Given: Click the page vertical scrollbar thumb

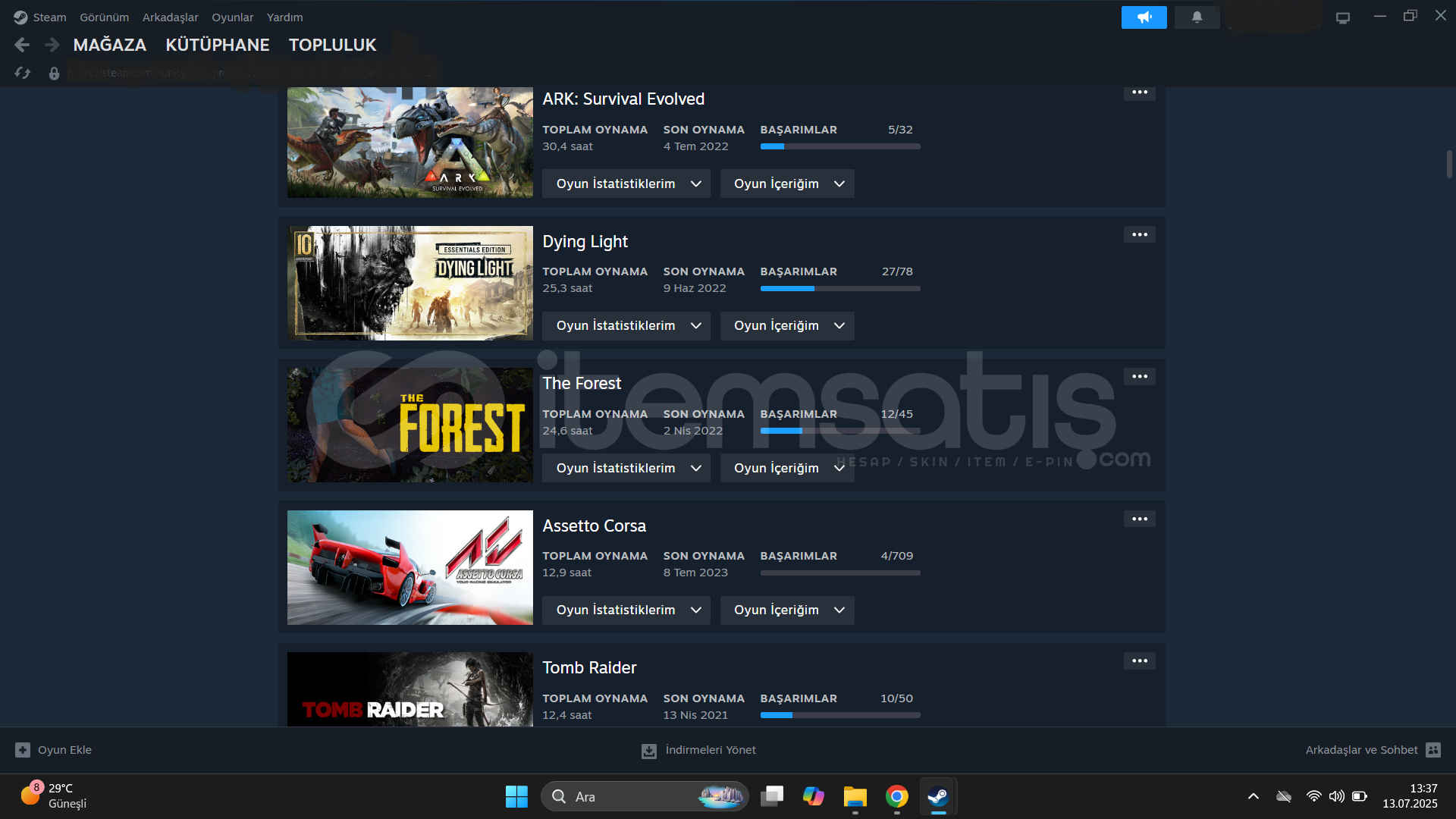Looking at the screenshot, I should coord(1449,165).
